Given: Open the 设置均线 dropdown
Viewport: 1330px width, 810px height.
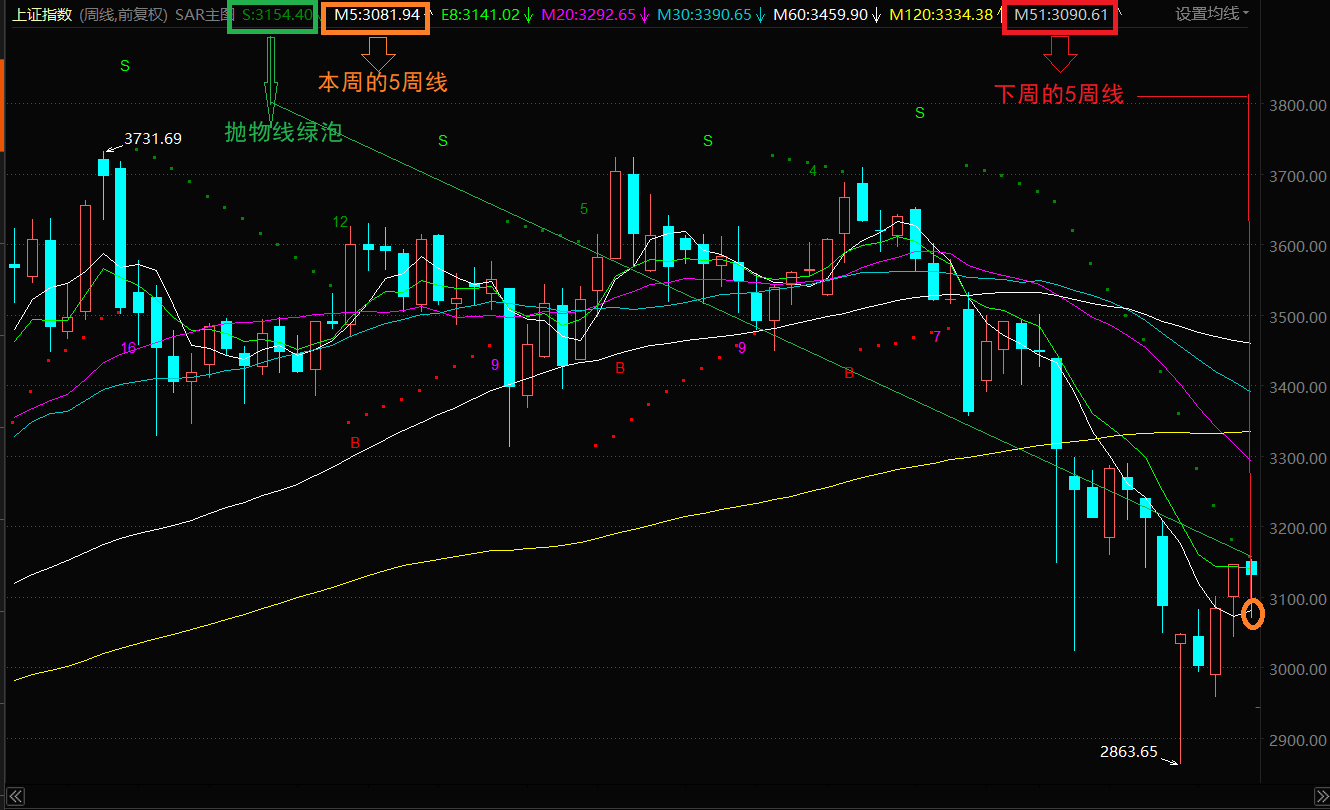Looking at the screenshot, I should [1212, 14].
